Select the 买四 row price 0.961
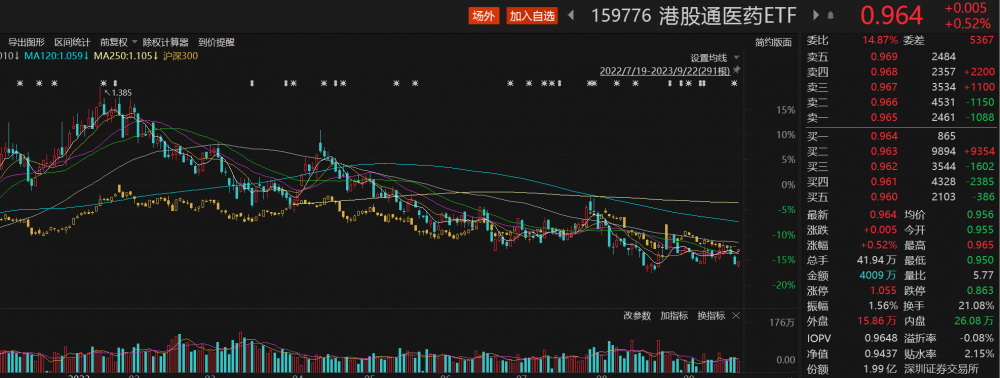Screen dimensions: 1000x378 pos(884,182)
